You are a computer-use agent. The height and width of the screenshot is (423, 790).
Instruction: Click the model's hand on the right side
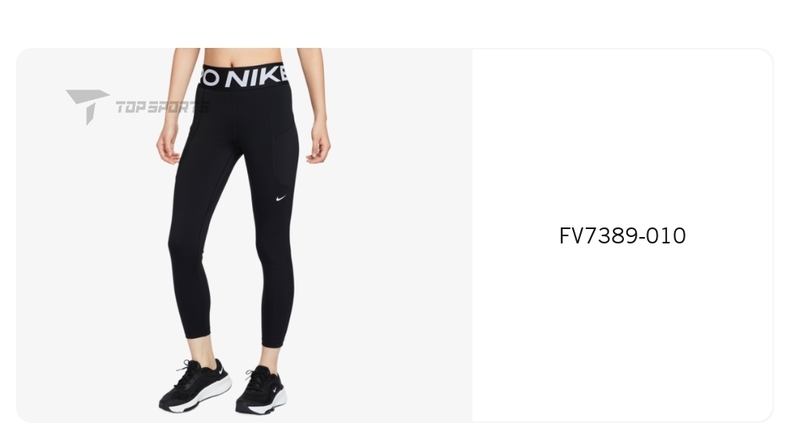click(x=318, y=142)
